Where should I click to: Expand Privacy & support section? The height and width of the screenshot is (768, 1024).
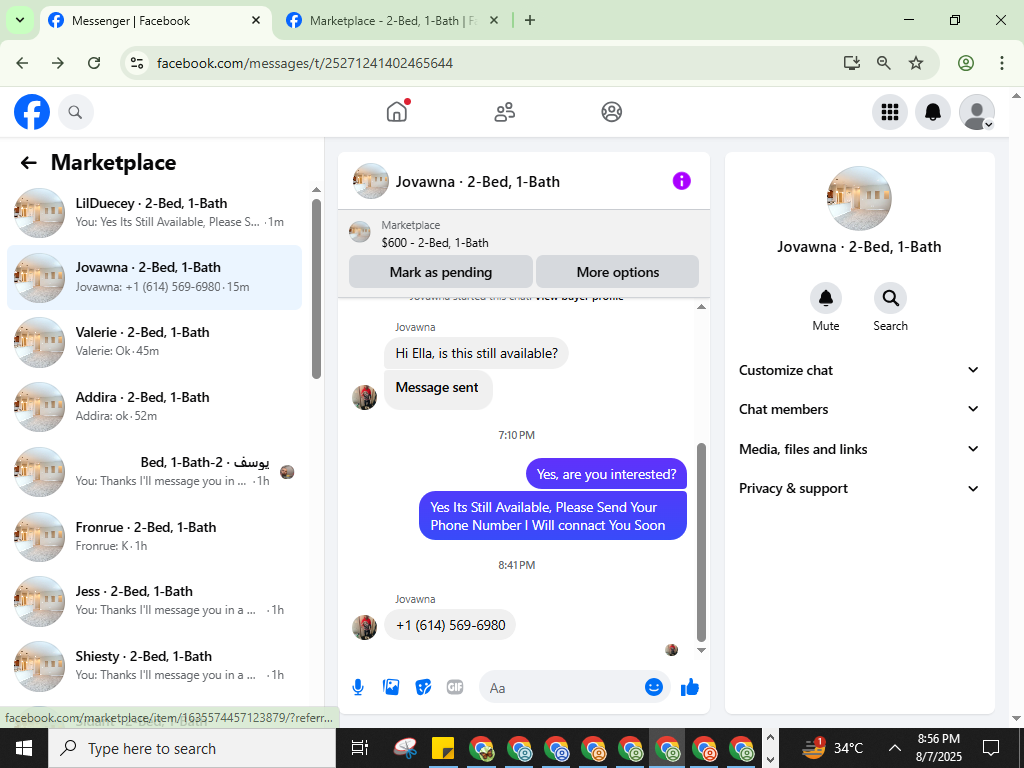(x=859, y=488)
